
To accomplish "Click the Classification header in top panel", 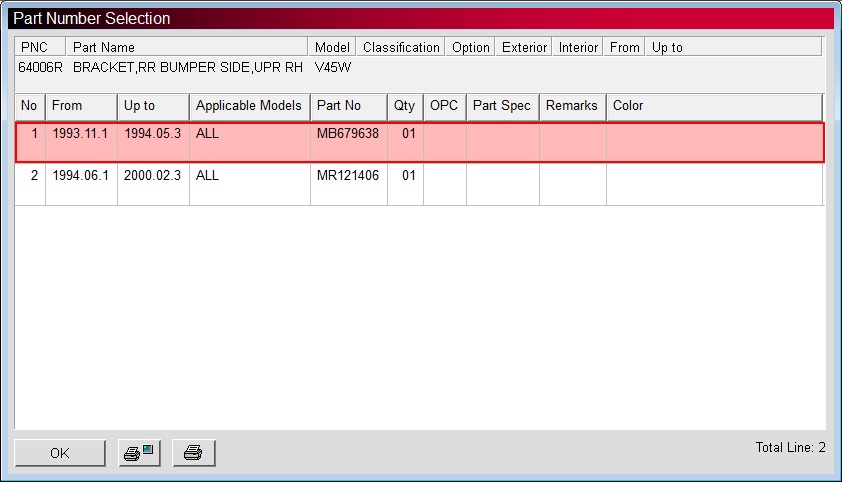I will point(401,47).
